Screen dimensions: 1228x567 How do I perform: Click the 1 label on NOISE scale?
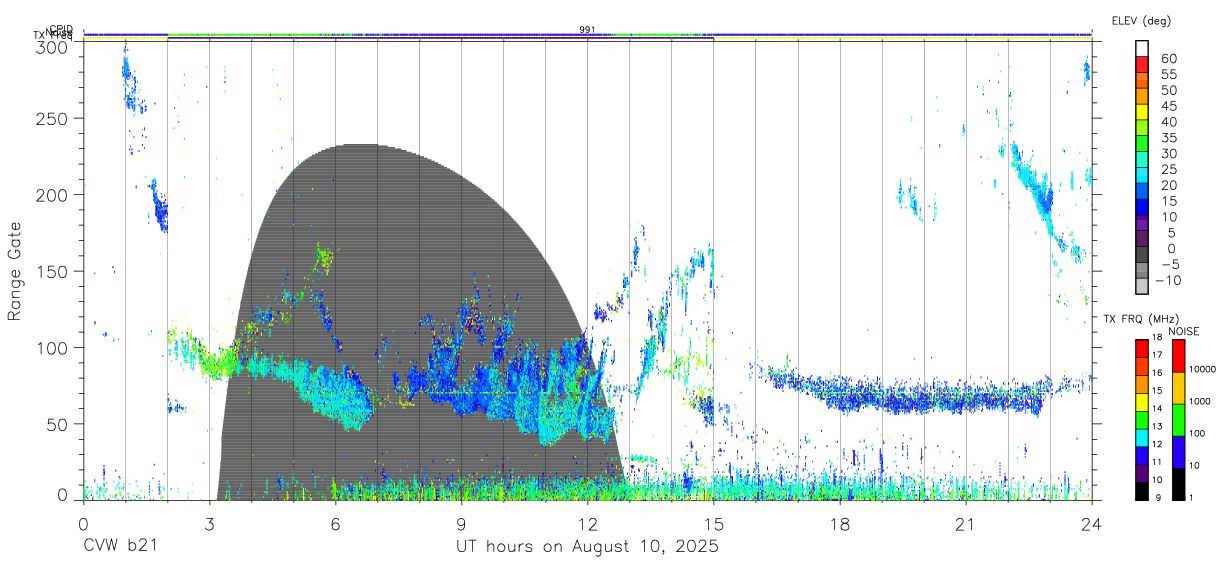[1193, 497]
